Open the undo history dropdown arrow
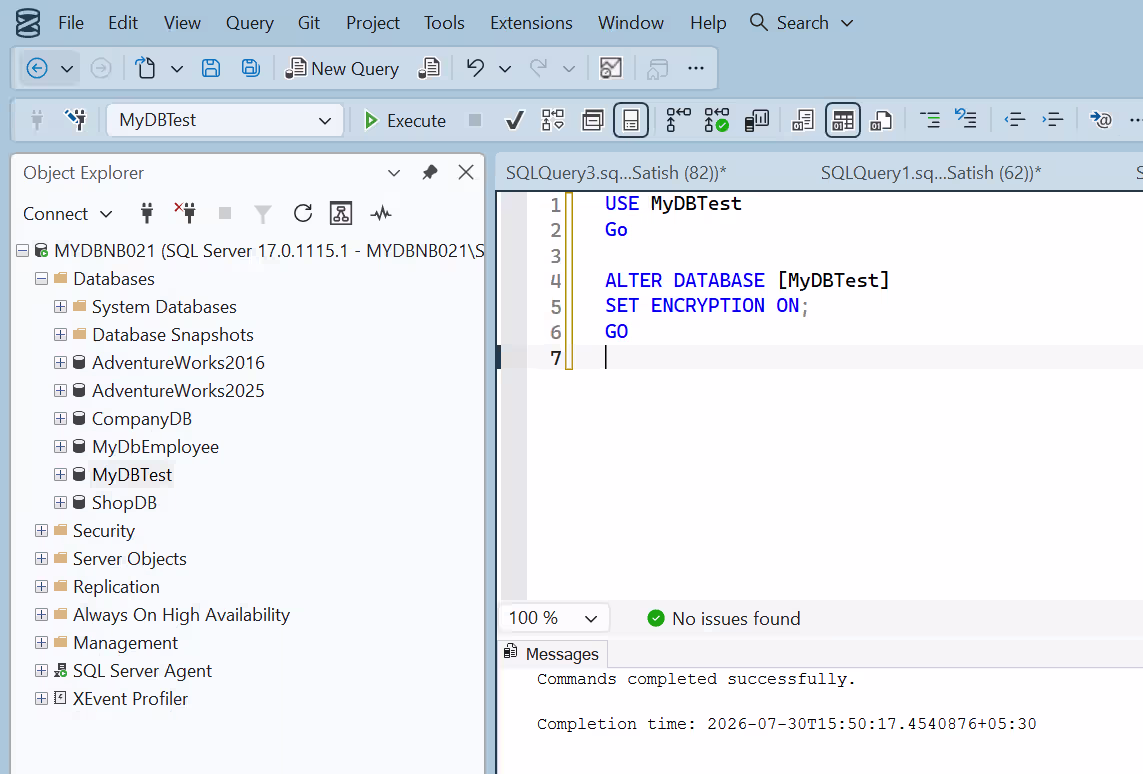Viewport: 1143px width, 774px height. coord(504,69)
